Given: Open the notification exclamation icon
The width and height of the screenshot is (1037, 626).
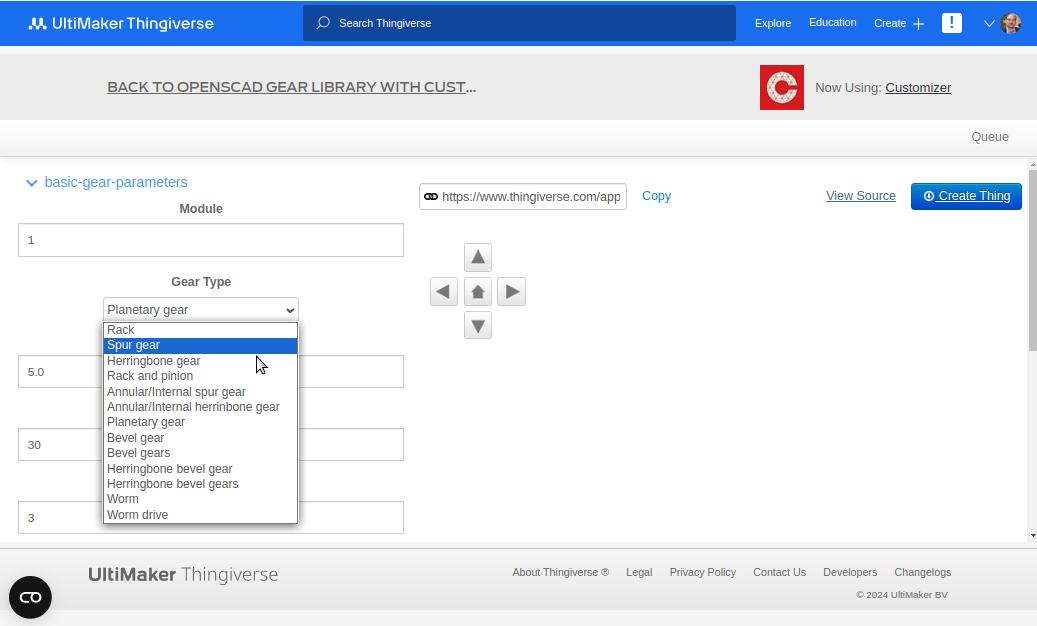Looking at the screenshot, I should click(x=952, y=23).
